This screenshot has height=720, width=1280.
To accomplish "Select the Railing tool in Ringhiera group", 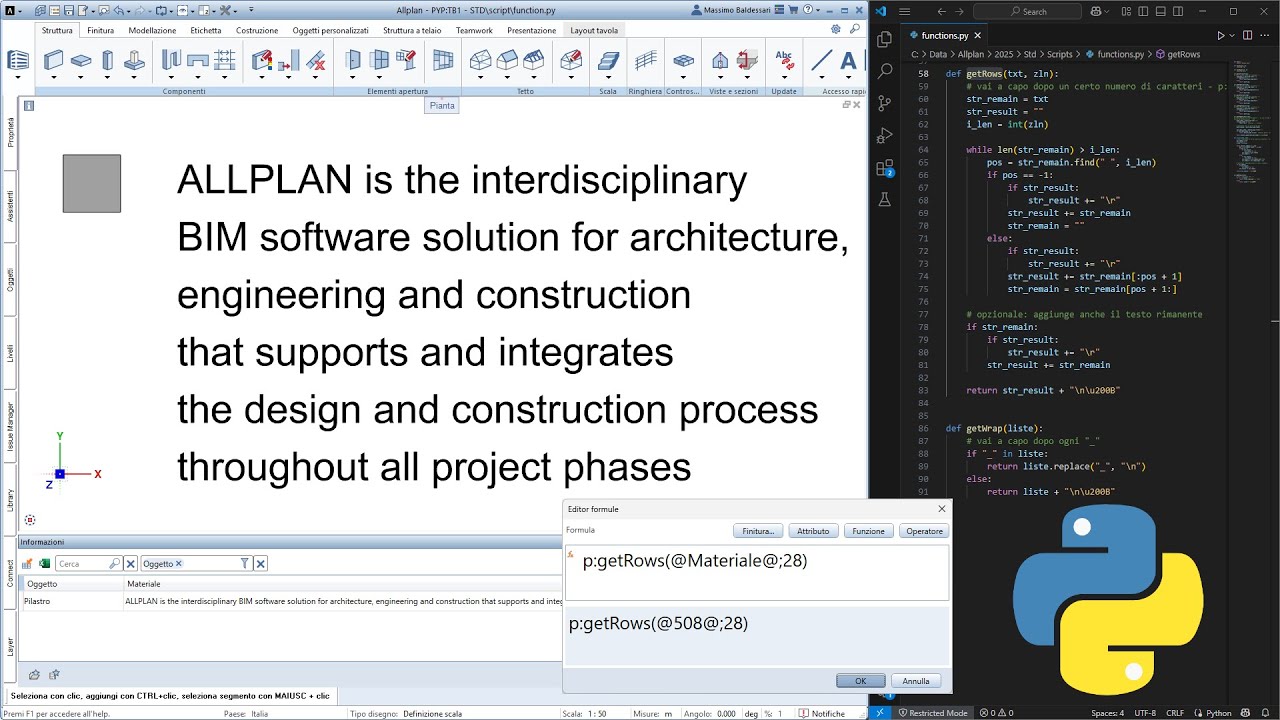I will (646, 60).
